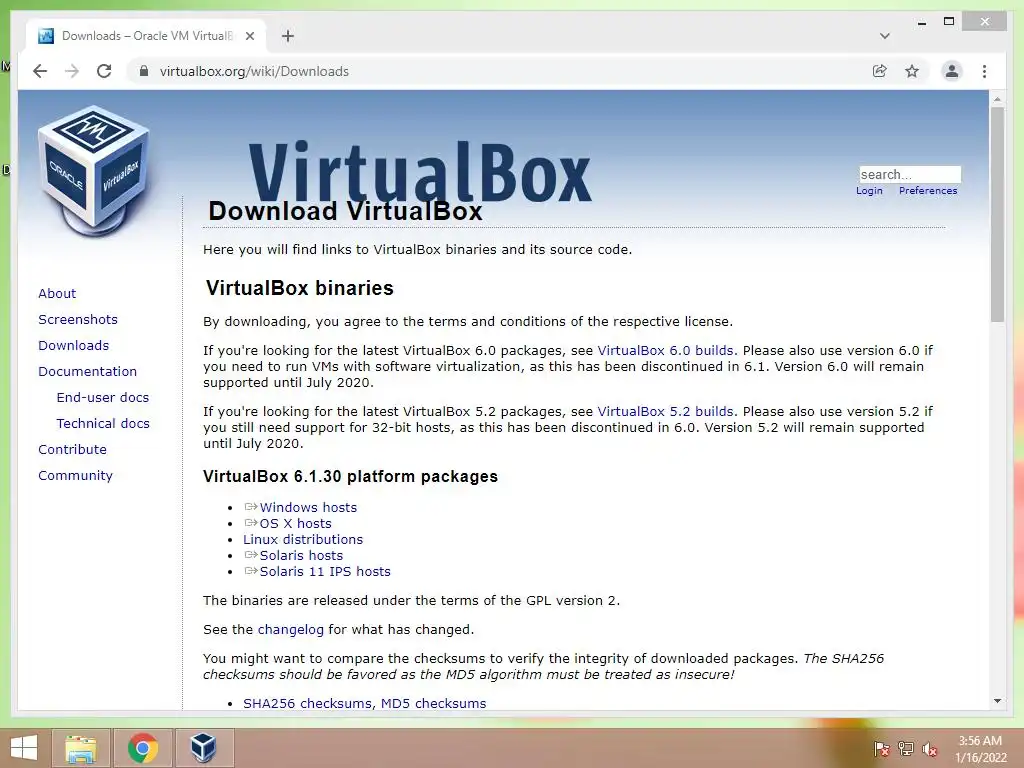Click the VirtualBox binaries heading

(300, 288)
